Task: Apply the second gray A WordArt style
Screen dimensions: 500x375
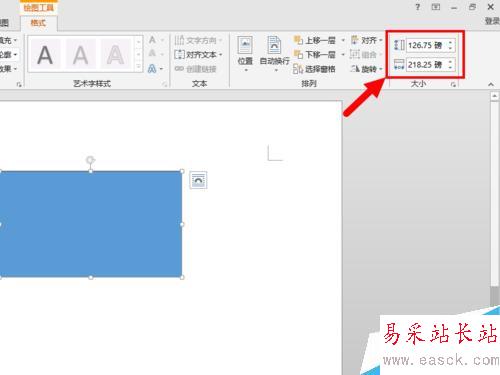Action: [x=81, y=55]
